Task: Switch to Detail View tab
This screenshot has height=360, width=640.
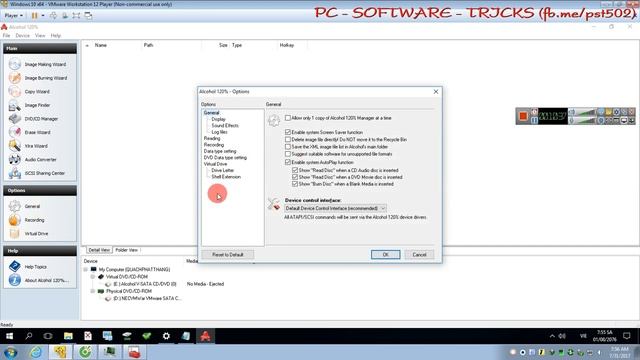Action: click(99, 250)
